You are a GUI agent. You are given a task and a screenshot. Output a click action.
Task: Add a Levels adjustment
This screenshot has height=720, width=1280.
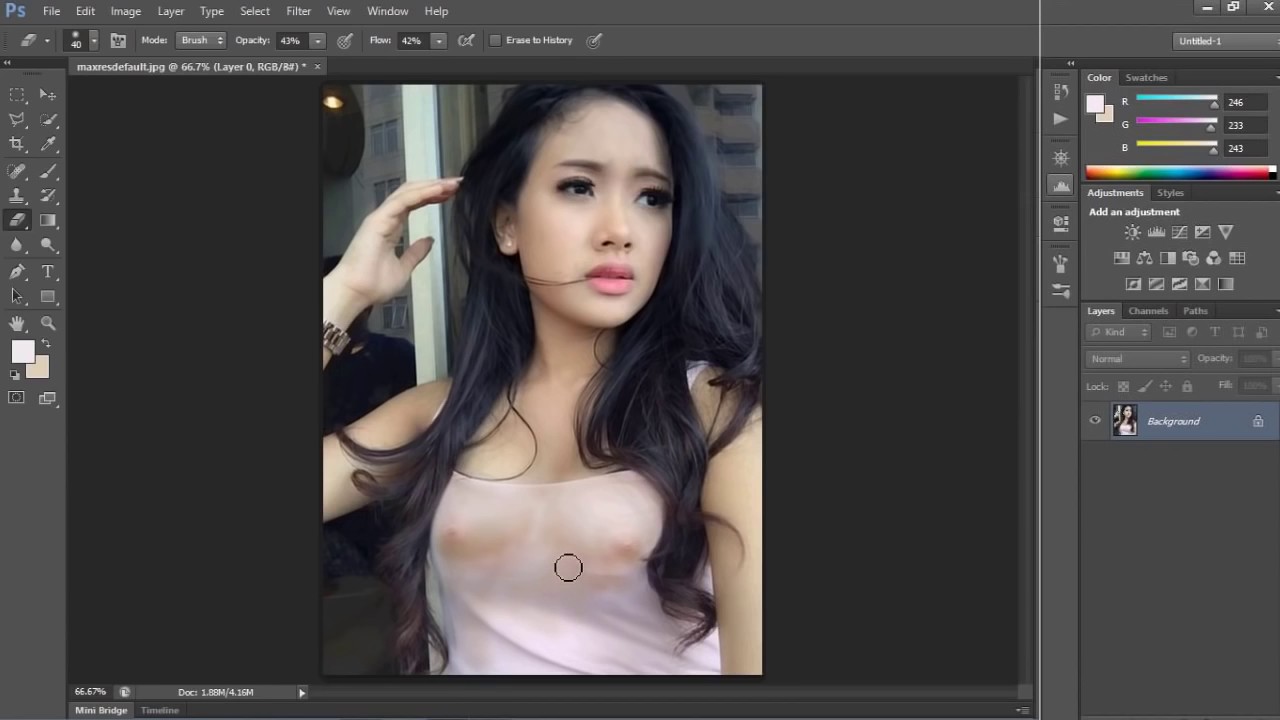coord(1156,232)
